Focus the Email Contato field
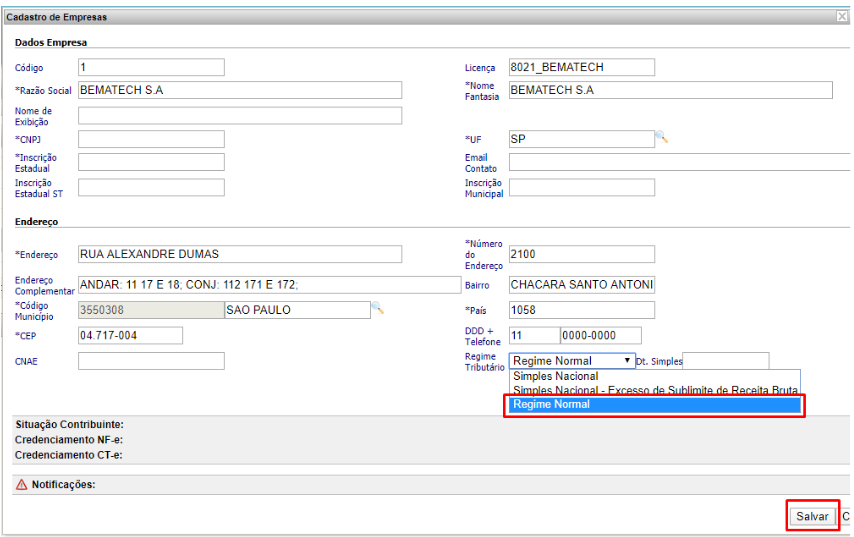Viewport: 854px width, 537px height. coord(680,162)
